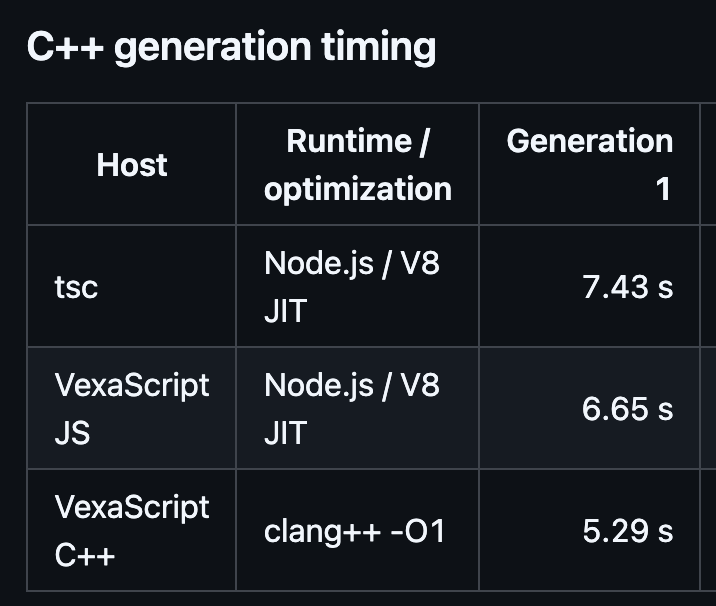Click 'JS' text under VexaScript in second row
This screenshot has height=606, width=716.
tap(72, 433)
